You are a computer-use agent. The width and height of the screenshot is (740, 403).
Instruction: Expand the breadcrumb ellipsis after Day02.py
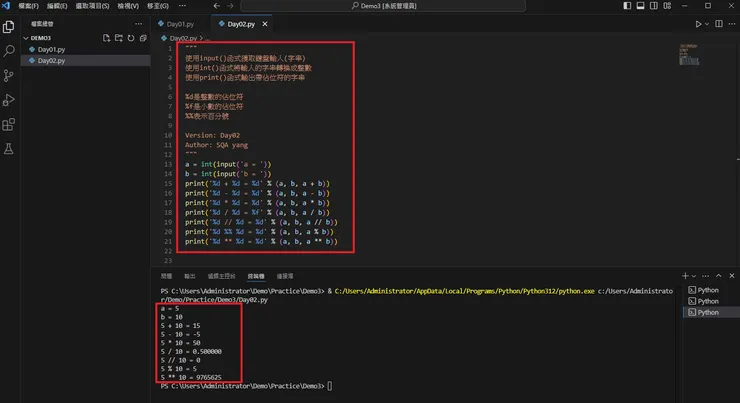pos(207,38)
